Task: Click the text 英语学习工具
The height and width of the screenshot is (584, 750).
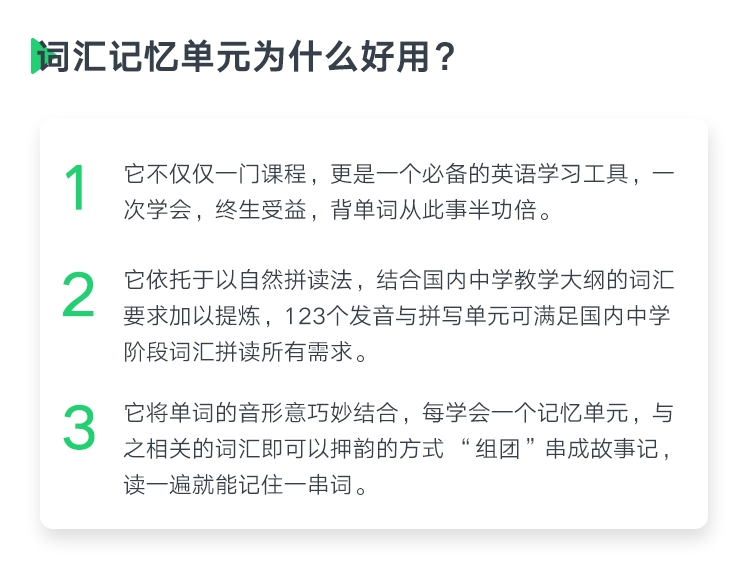Action: point(560,174)
